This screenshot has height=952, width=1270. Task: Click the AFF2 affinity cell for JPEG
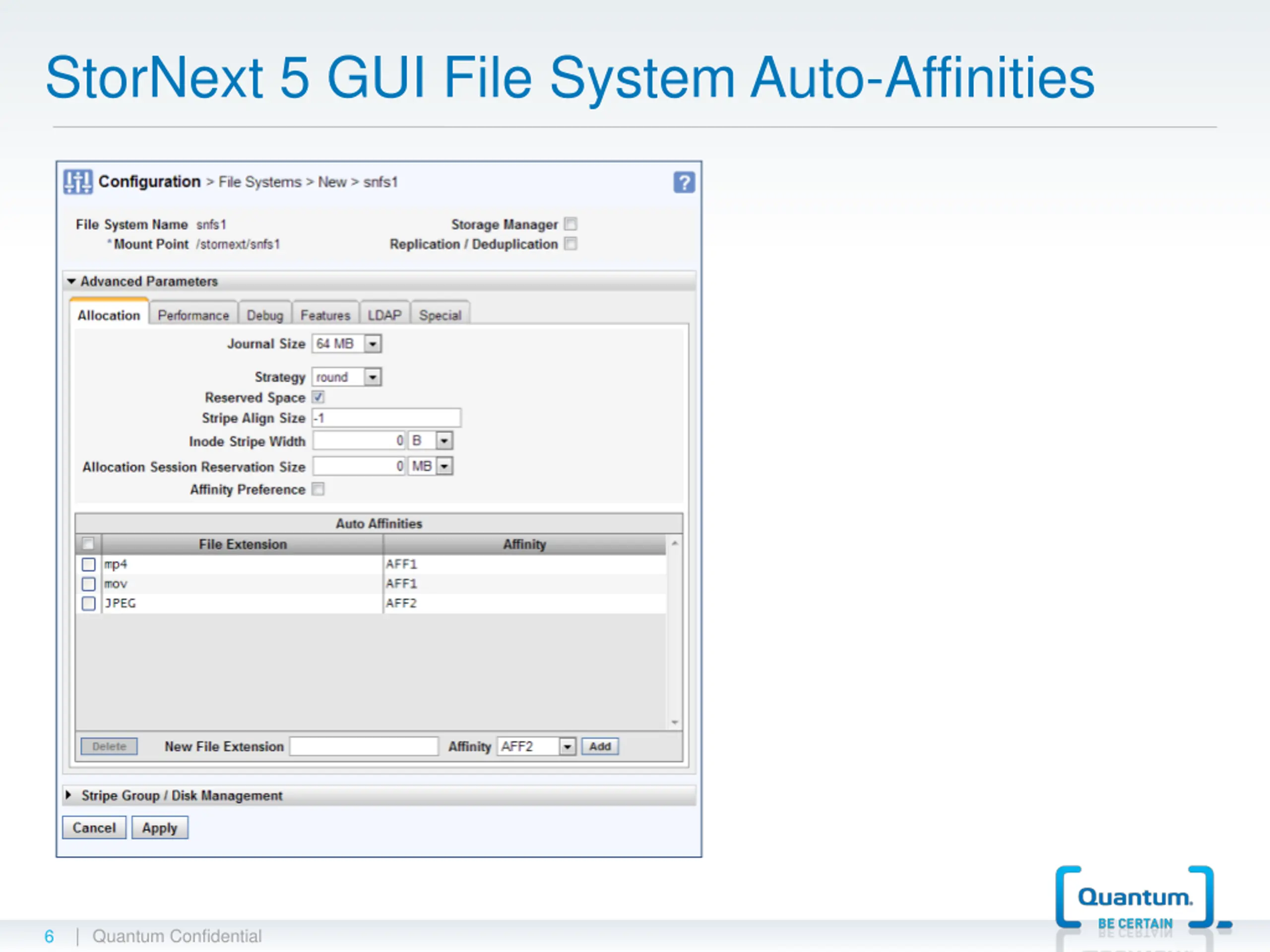click(x=524, y=603)
